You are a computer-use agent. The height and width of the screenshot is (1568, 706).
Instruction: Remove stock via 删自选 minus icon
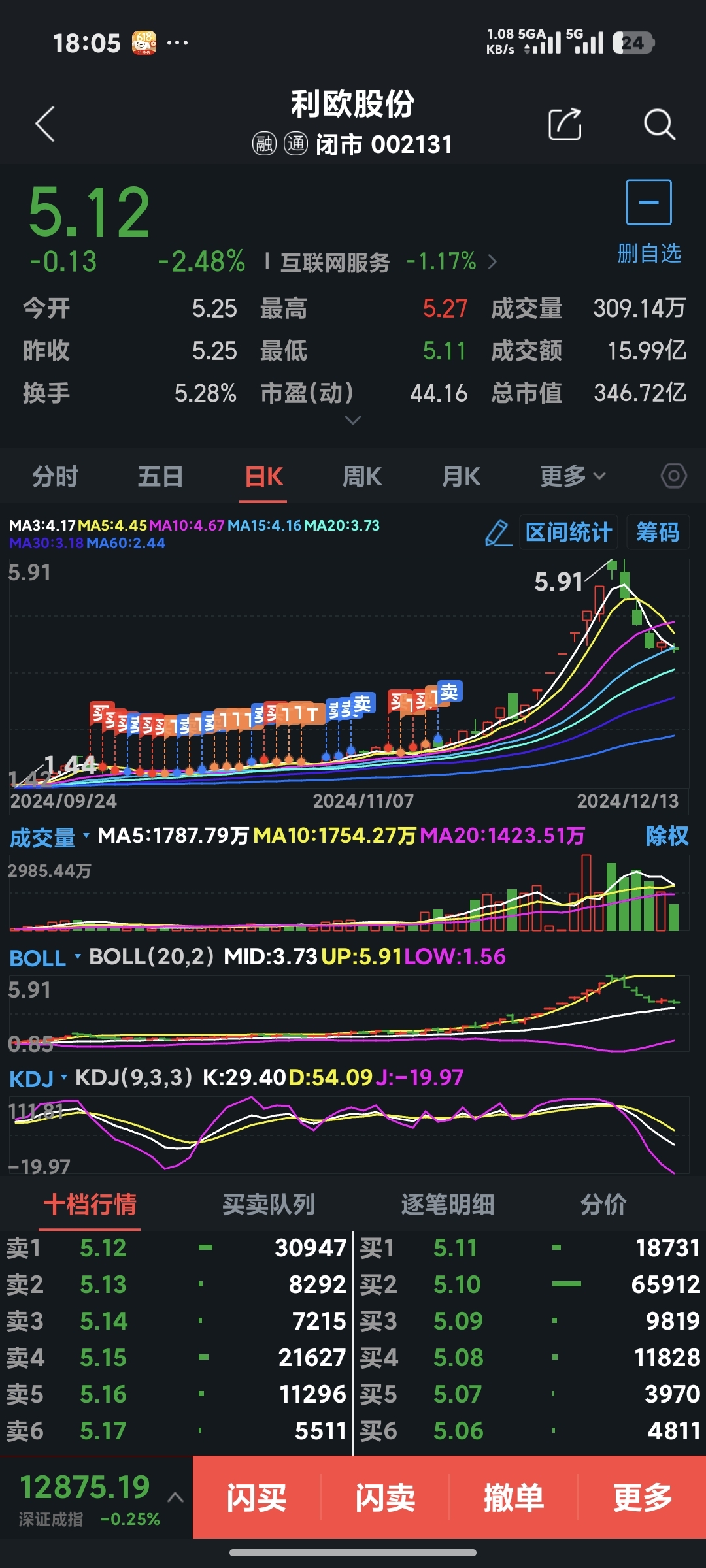click(649, 203)
